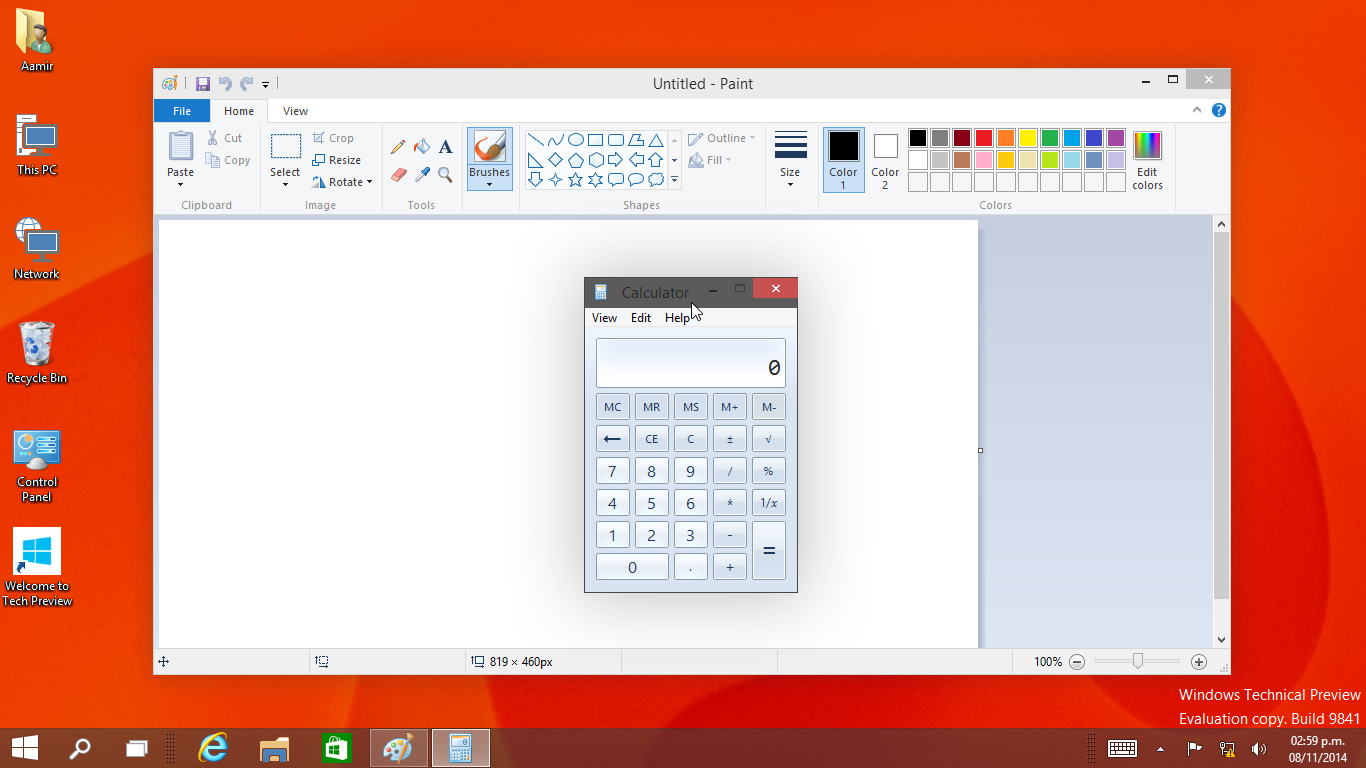Open the Rotate dropdown menu
1366x768 pixels.
342,182
